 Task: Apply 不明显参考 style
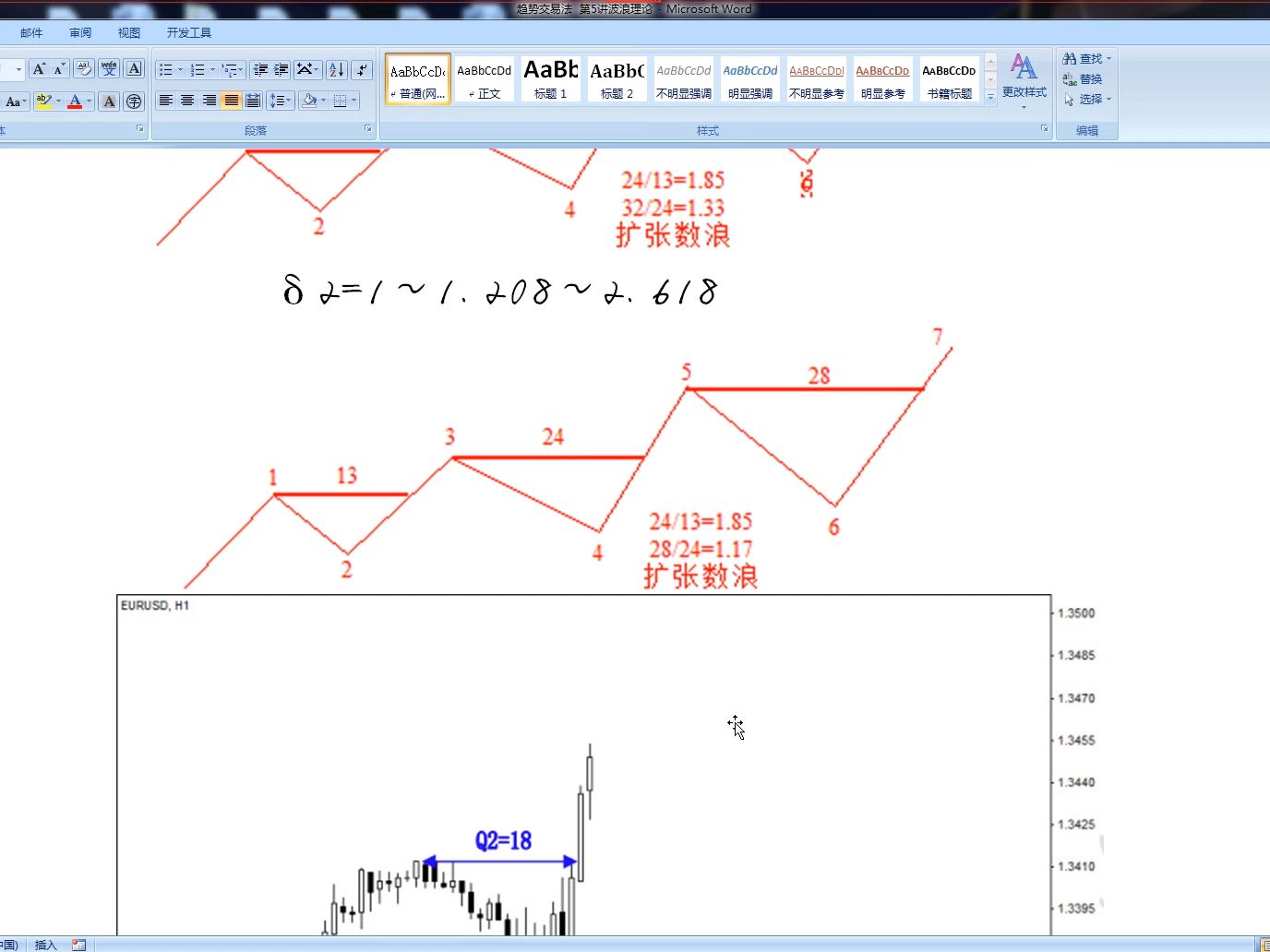817,79
